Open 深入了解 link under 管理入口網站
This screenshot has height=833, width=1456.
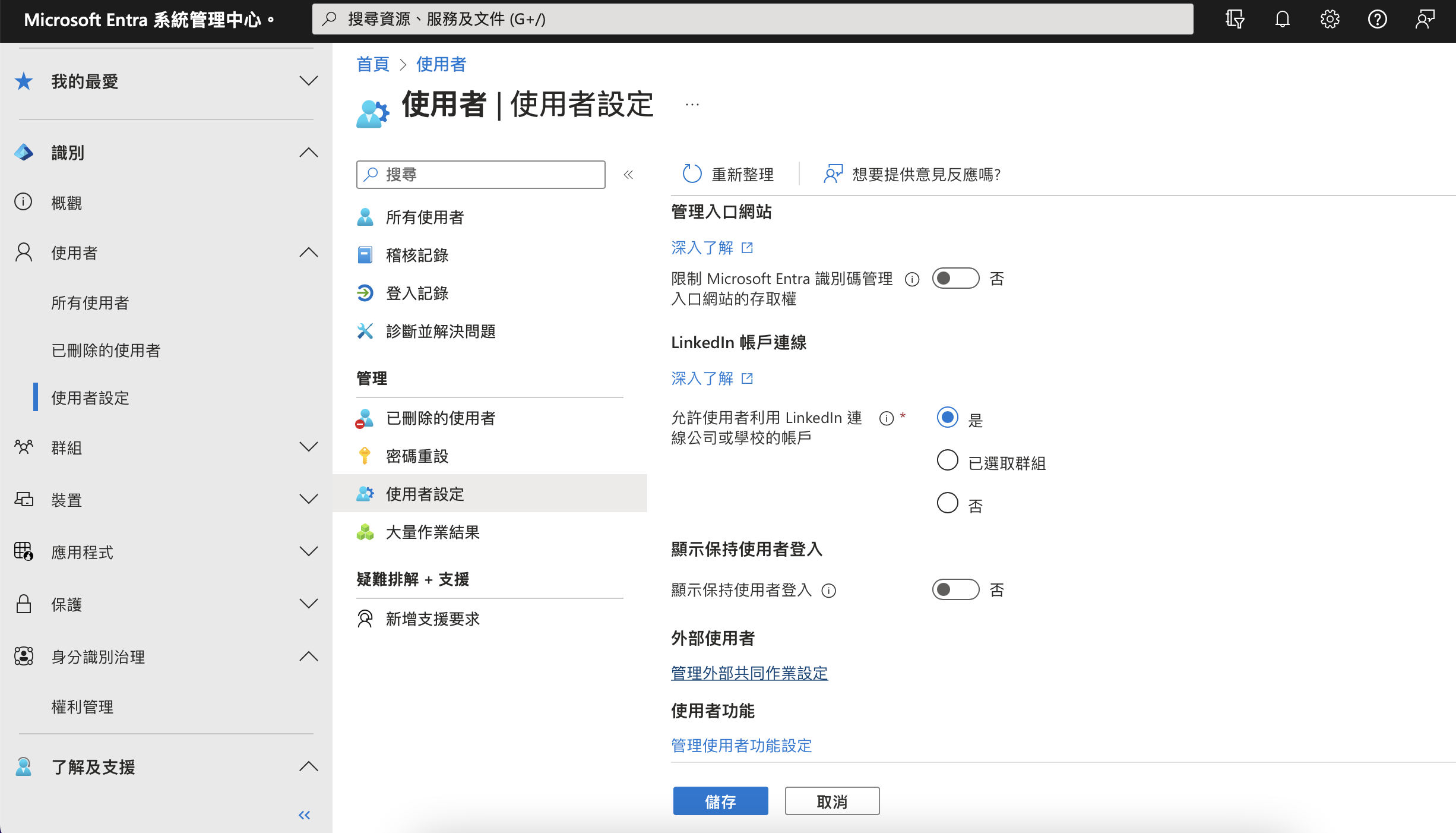pyautogui.click(x=712, y=248)
